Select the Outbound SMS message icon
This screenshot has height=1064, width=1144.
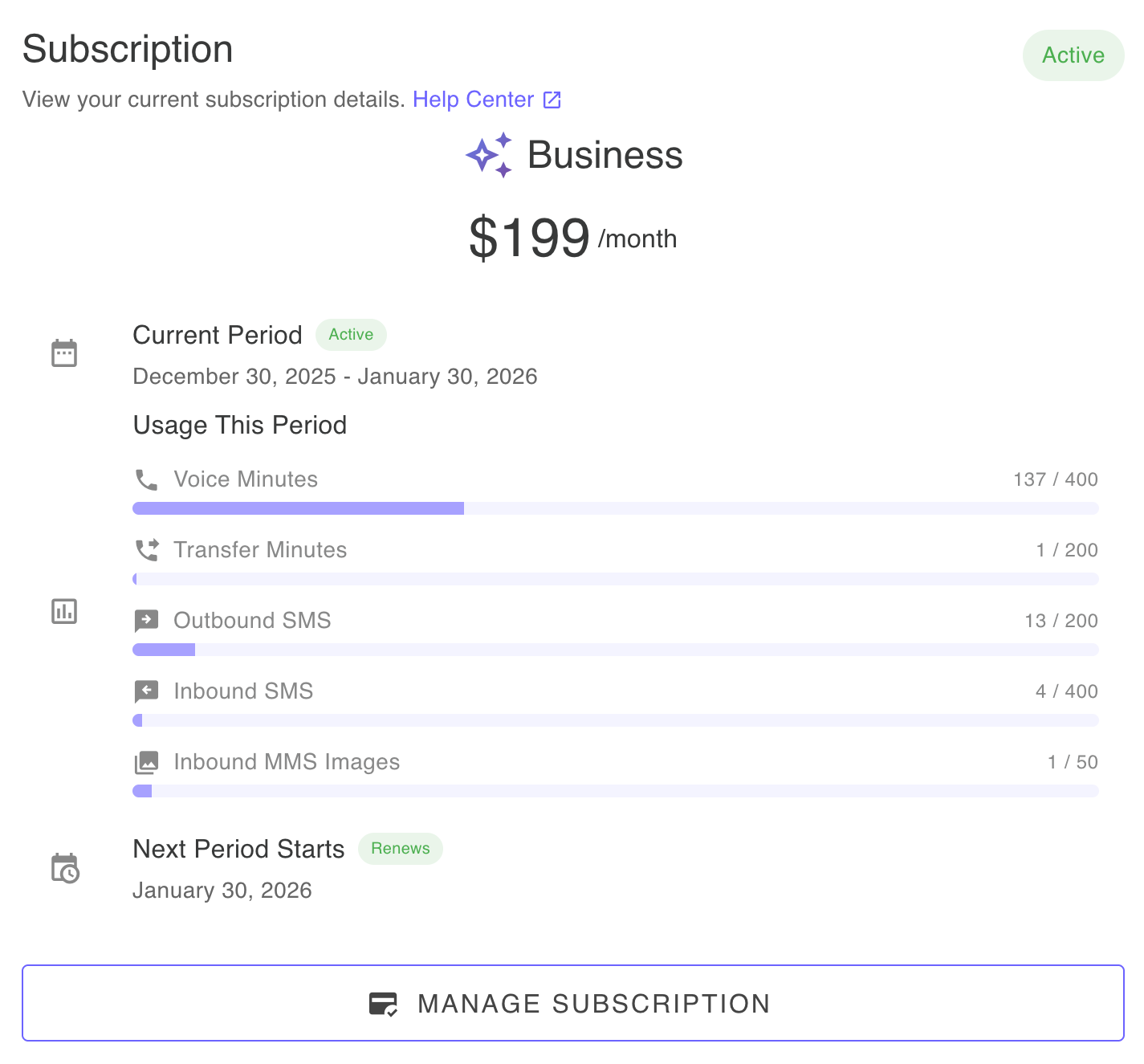(146, 620)
